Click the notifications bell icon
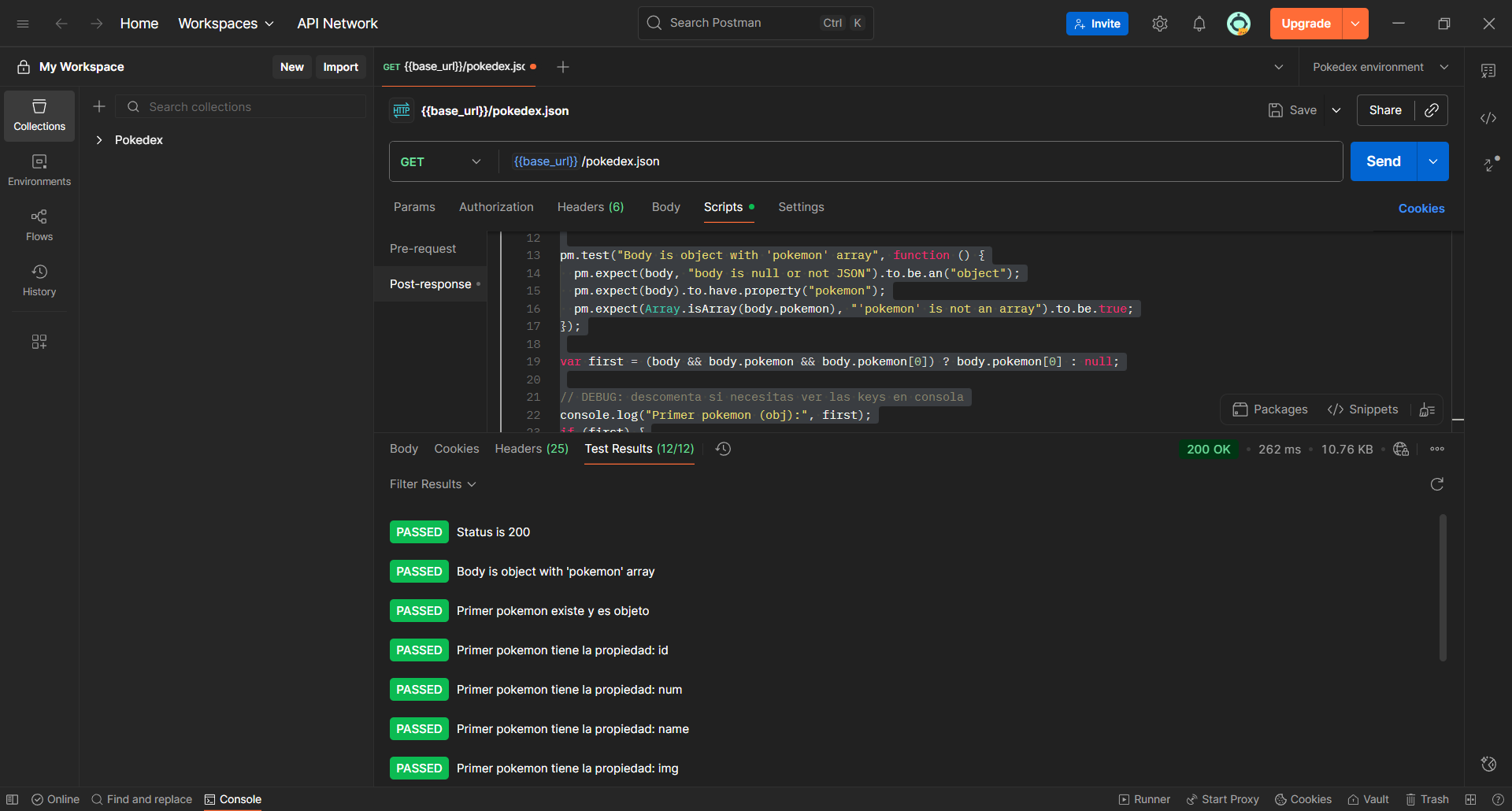The image size is (1512, 811). pos(1199,24)
